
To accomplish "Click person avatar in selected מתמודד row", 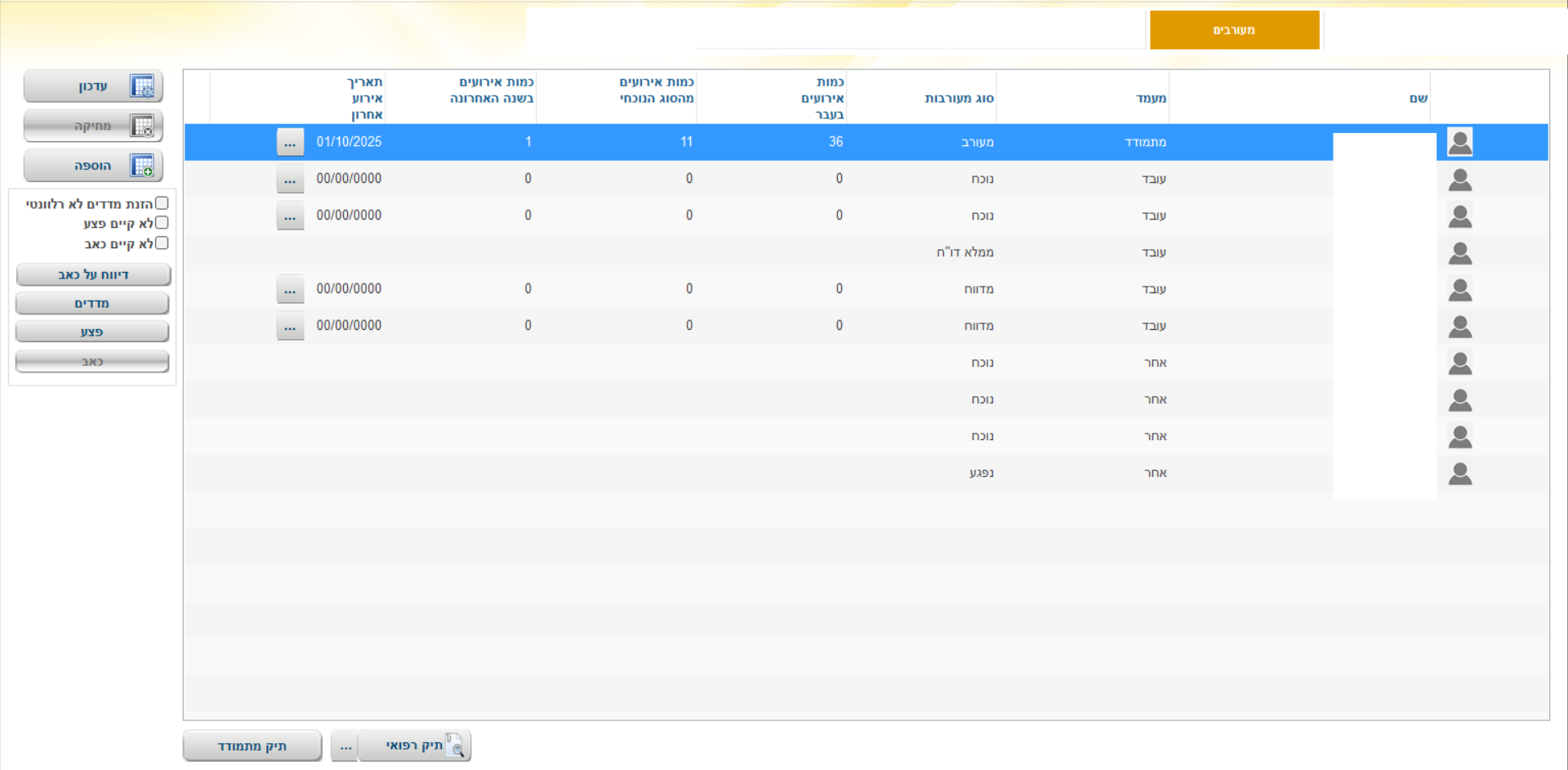I will click(1459, 142).
